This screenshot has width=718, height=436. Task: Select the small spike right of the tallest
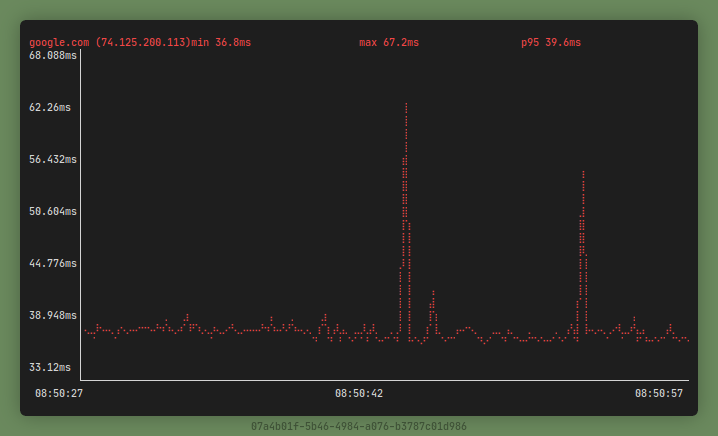[x=433, y=293]
